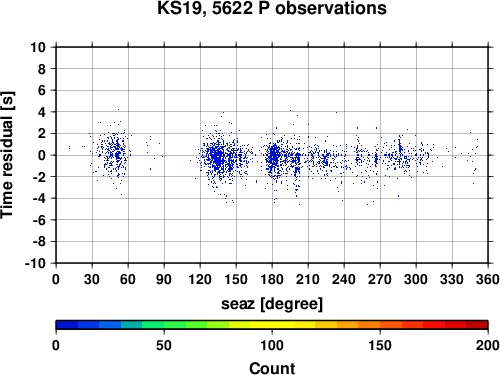Click the 'Time residual [s]' y-axis label

click(7, 155)
